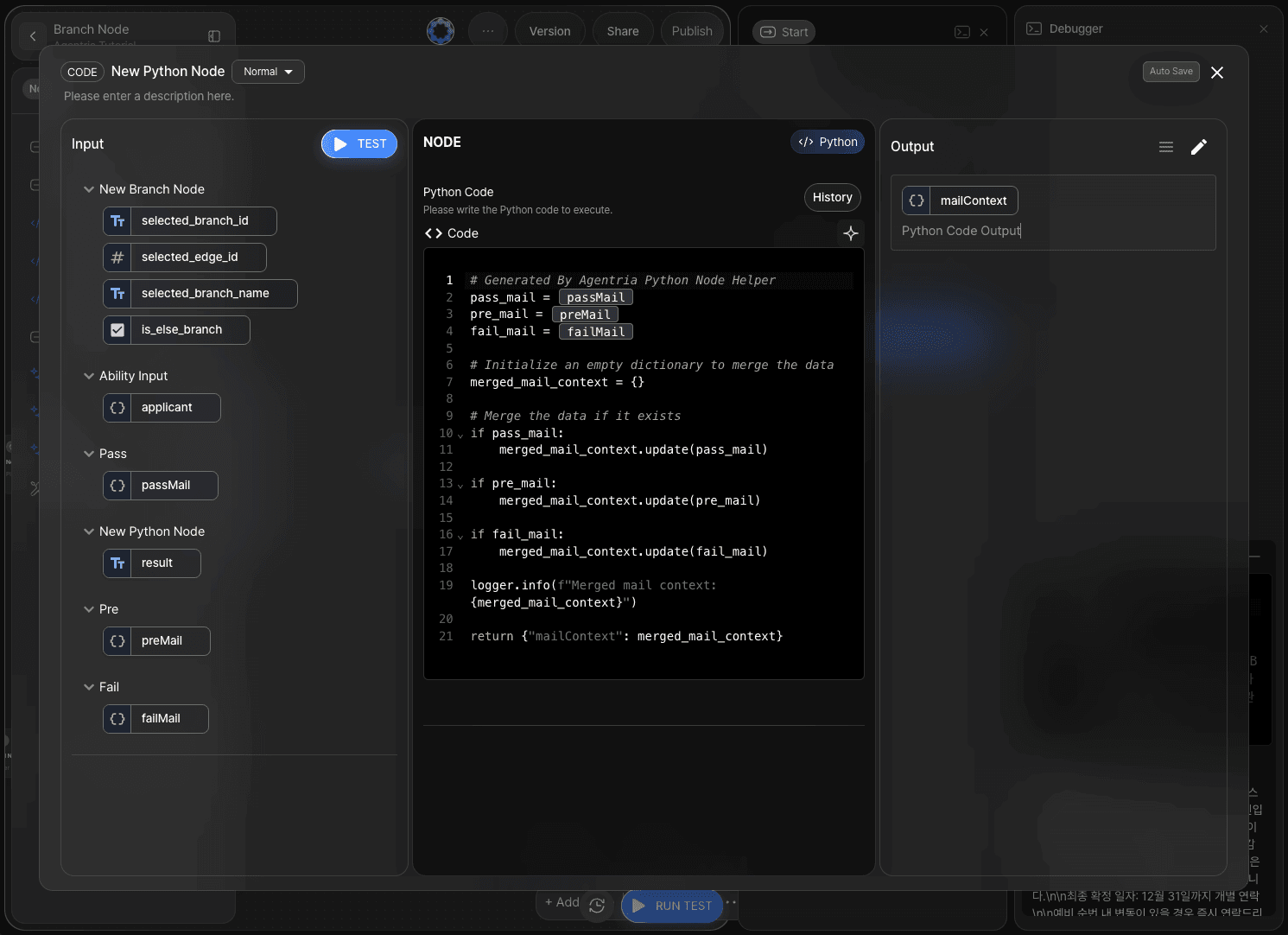Collapse the Ability Input group
The width and height of the screenshot is (1288, 935).
[88, 376]
